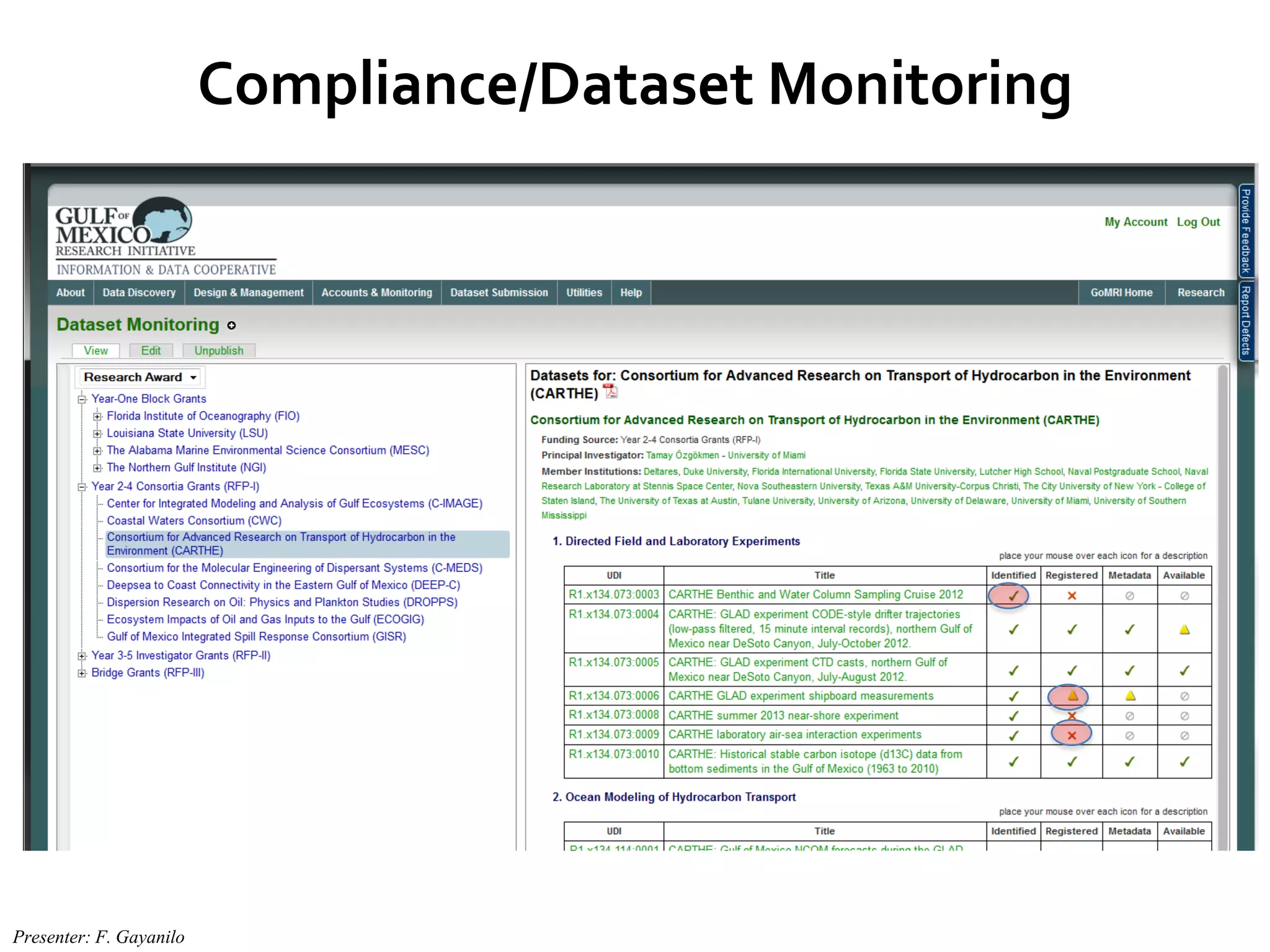Open CARTHE Benthic and Water Column Sampling Cruise
Screen dimensions: 1270x952
coord(816,595)
